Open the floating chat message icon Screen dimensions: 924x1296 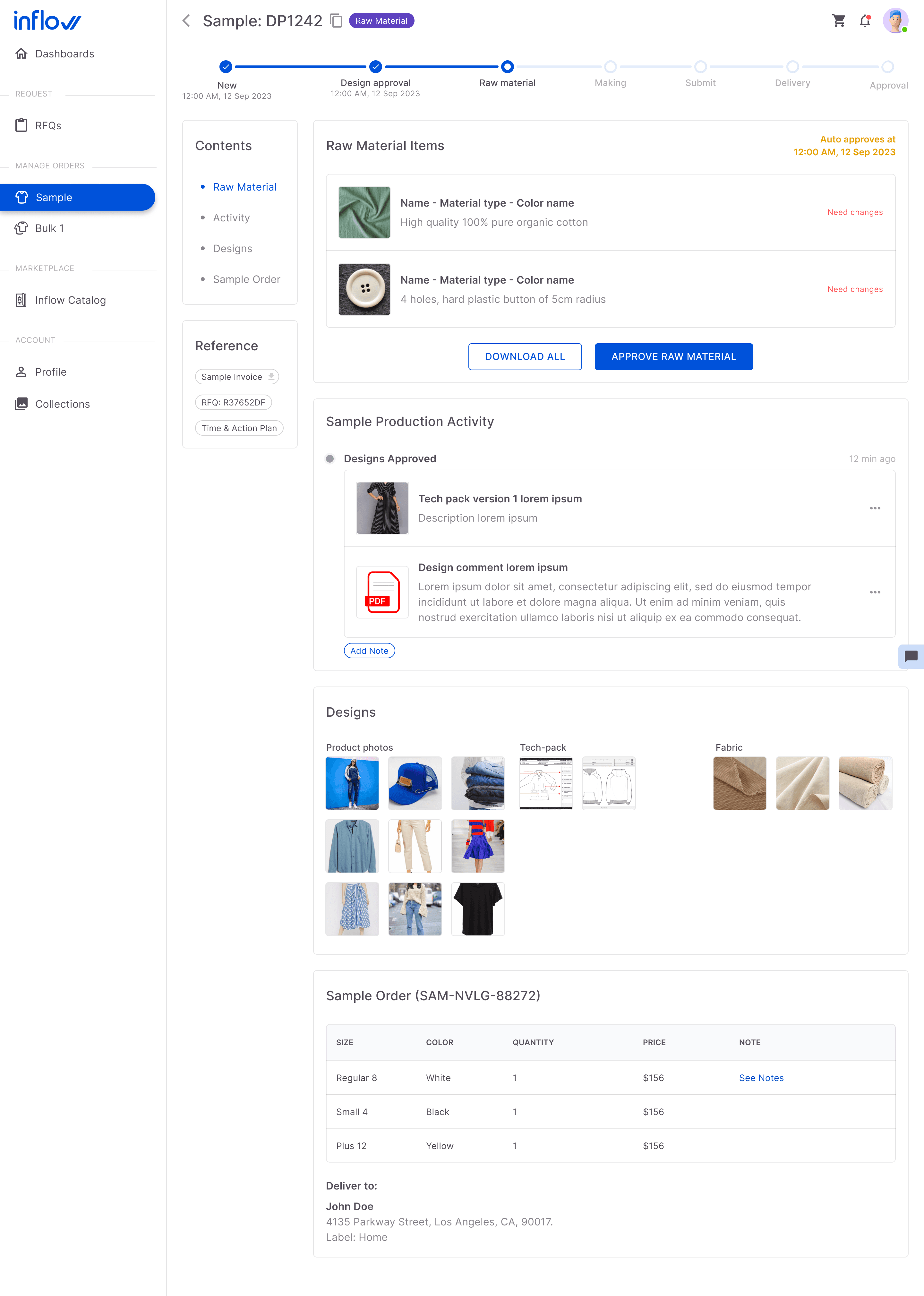pyautogui.click(x=910, y=656)
